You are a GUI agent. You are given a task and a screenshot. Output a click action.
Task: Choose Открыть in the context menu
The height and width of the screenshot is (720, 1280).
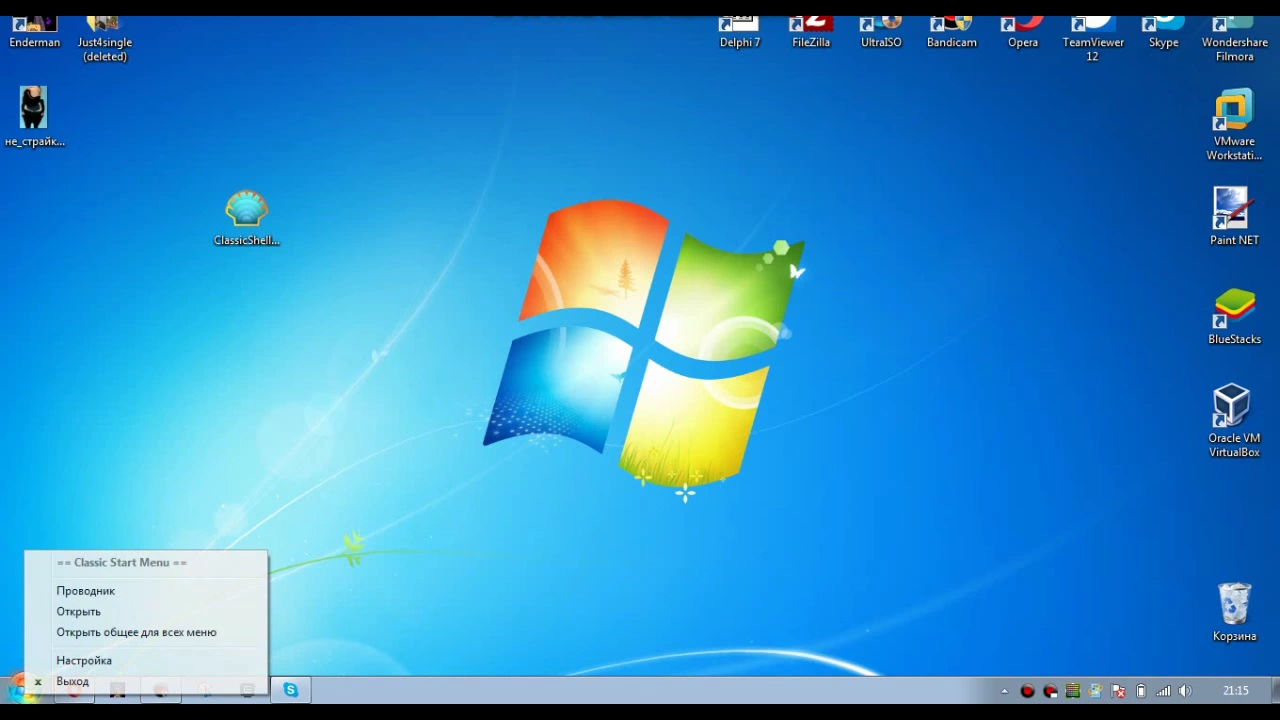pyautogui.click(x=146, y=612)
